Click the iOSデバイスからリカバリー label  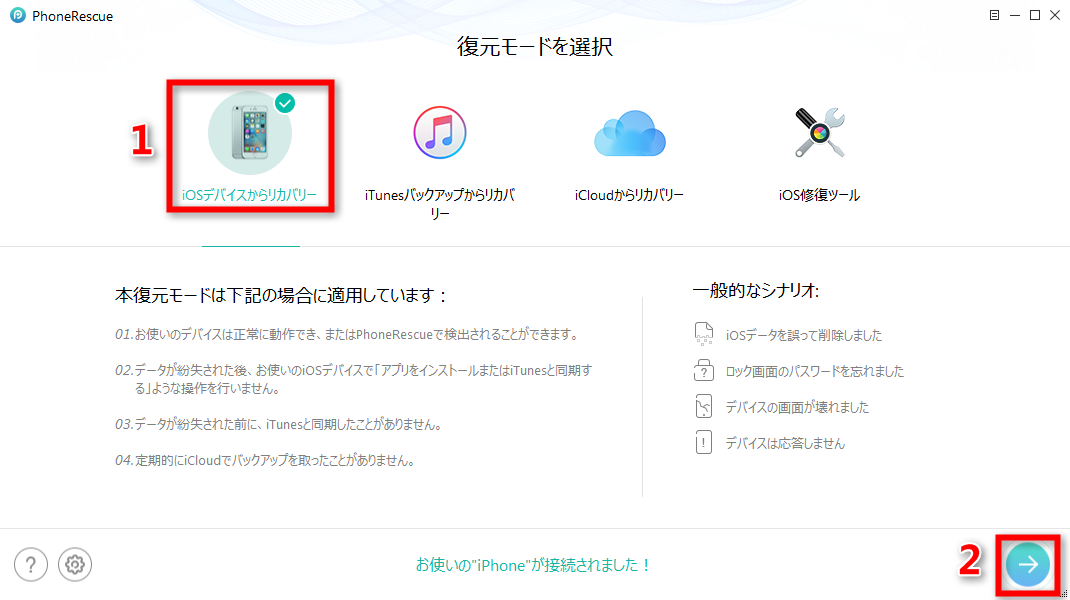[x=250, y=195]
